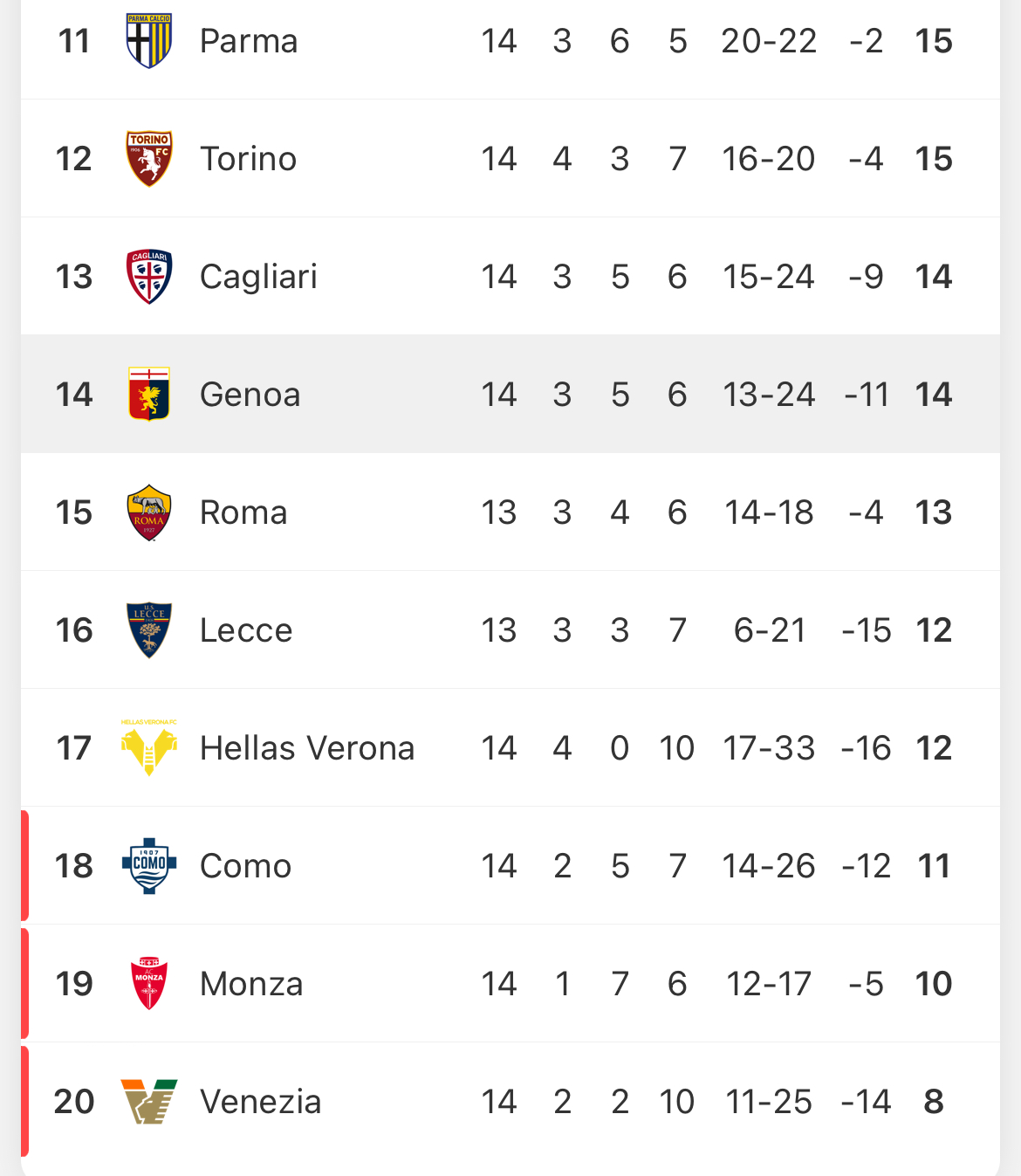Open the Roma wolf crest
Screen dimensions: 1021x1176
point(149,512)
